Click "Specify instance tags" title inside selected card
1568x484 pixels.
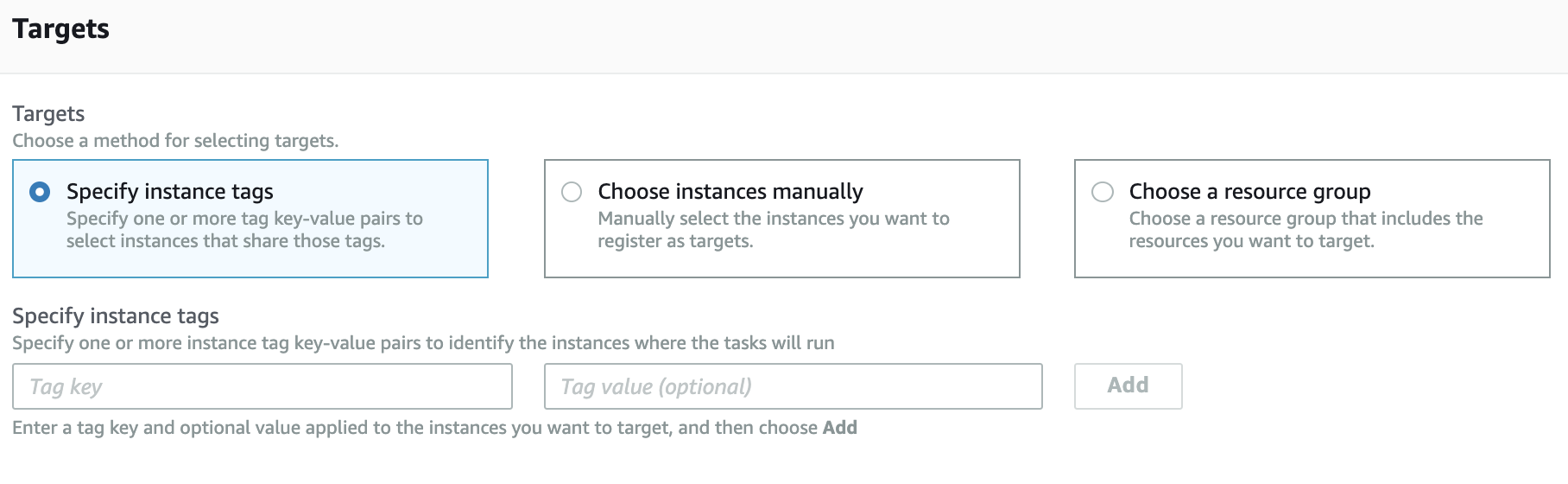(x=169, y=192)
